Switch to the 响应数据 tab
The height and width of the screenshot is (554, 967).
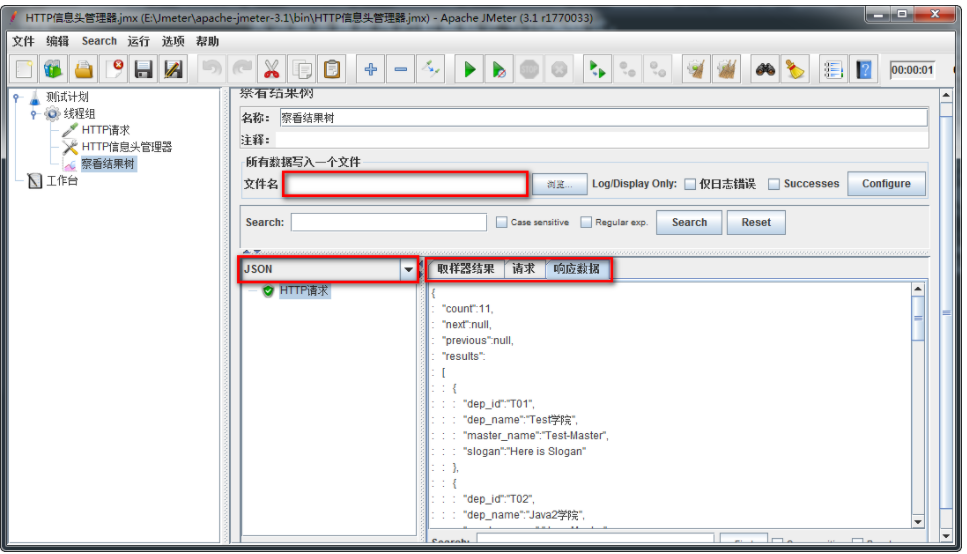pyautogui.click(x=577, y=269)
